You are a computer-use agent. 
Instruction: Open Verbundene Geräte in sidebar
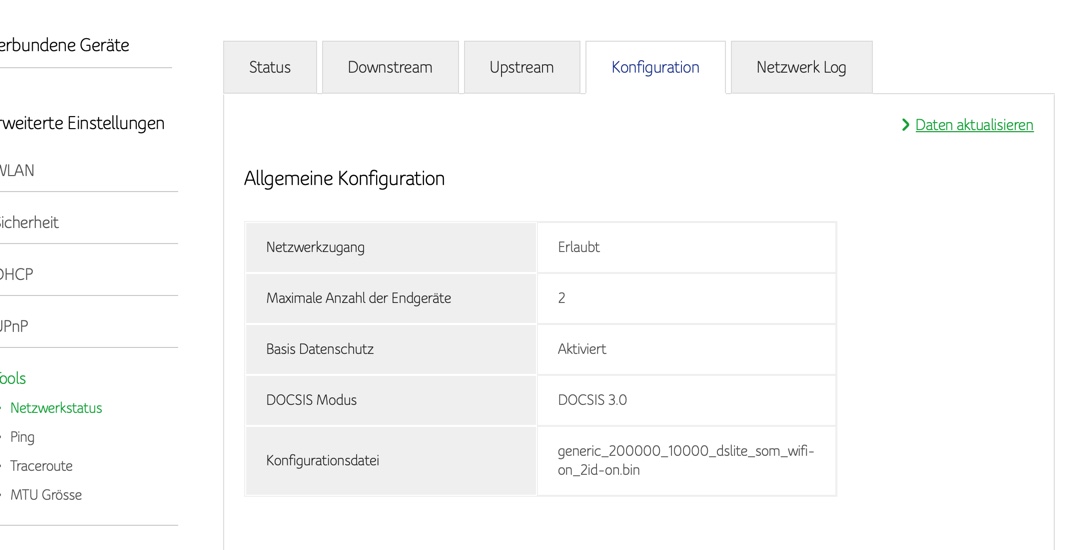[66, 45]
